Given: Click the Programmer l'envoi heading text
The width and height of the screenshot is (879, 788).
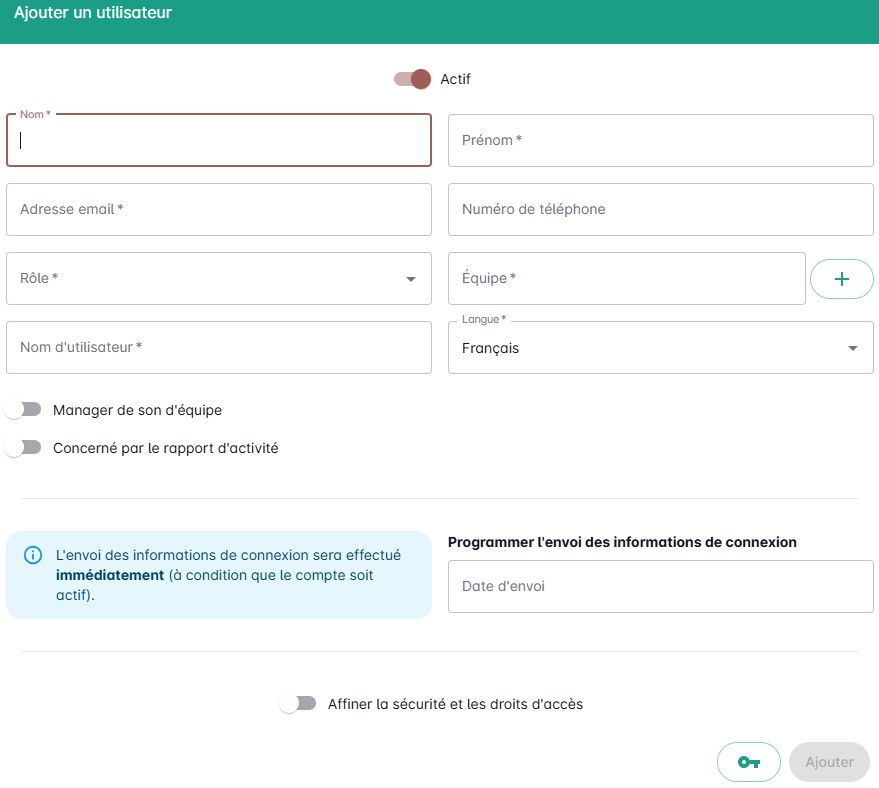Looking at the screenshot, I should pos(622,542).
